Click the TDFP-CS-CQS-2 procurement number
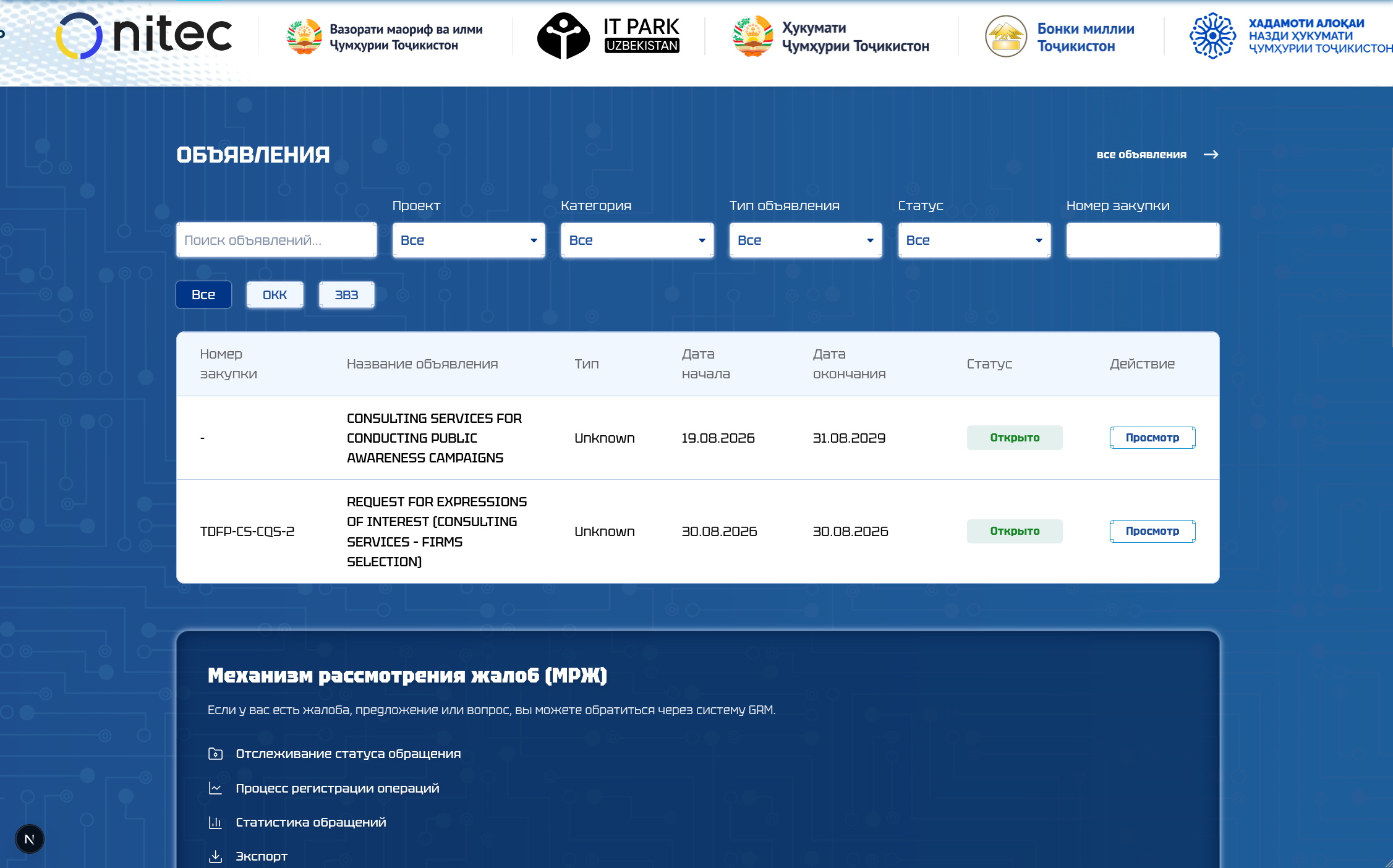The image size is (1393, 868). [x=247, y=532]
